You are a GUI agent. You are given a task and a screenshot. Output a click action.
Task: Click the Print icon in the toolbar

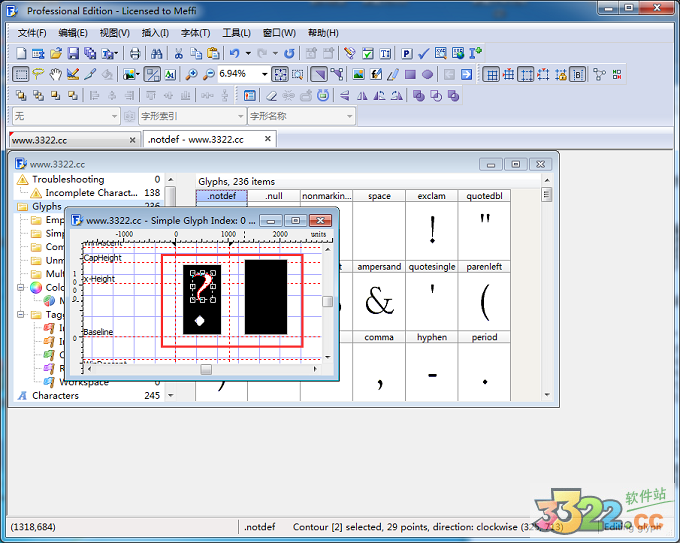point(135,53)
